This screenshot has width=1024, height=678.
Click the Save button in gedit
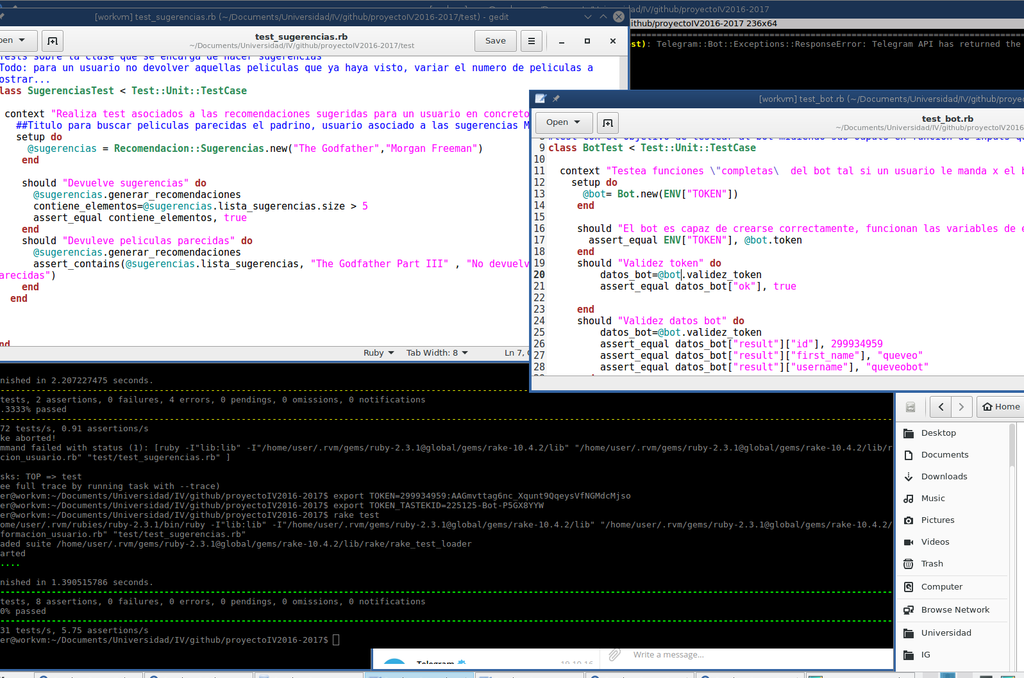tap(495, 41)
